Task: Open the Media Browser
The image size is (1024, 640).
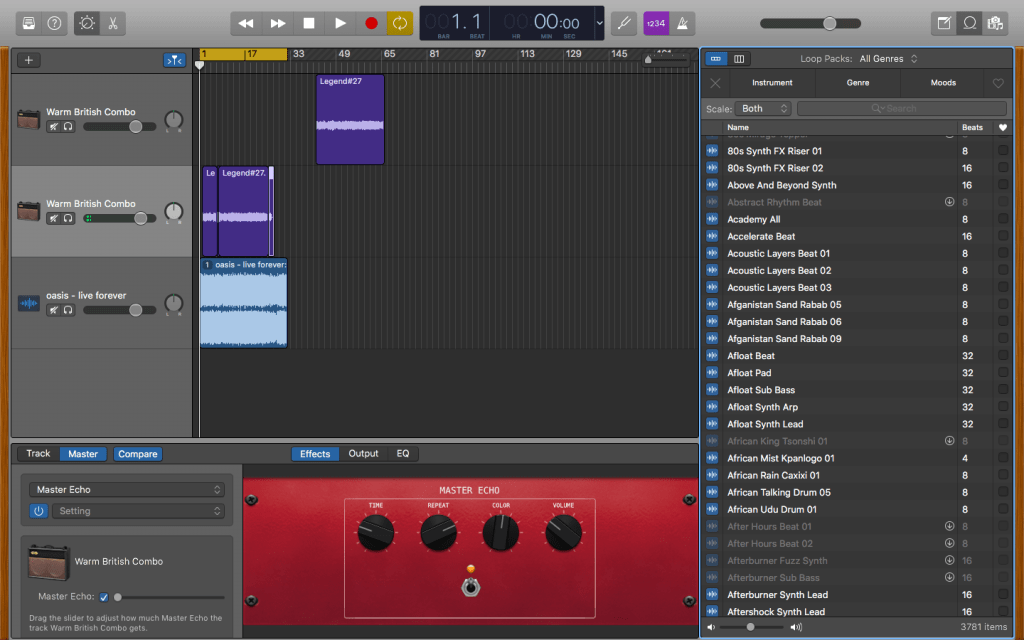Action: [x=994, y=22]
